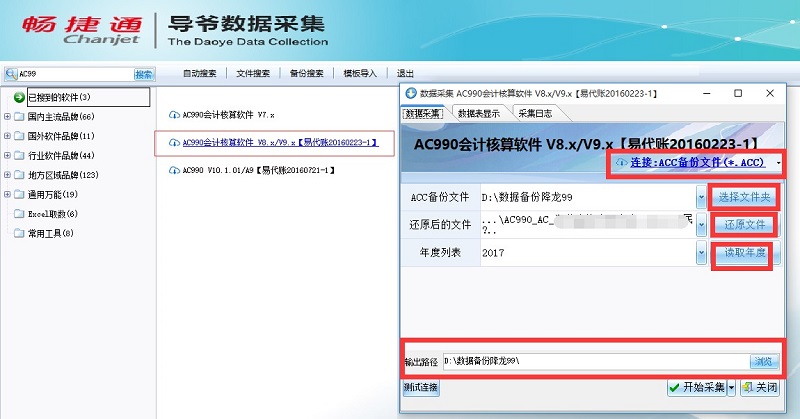This screenshot has height=419, width=800.
Task: Open the 年度列表 year dropdown
Action: tap(701, 252)
